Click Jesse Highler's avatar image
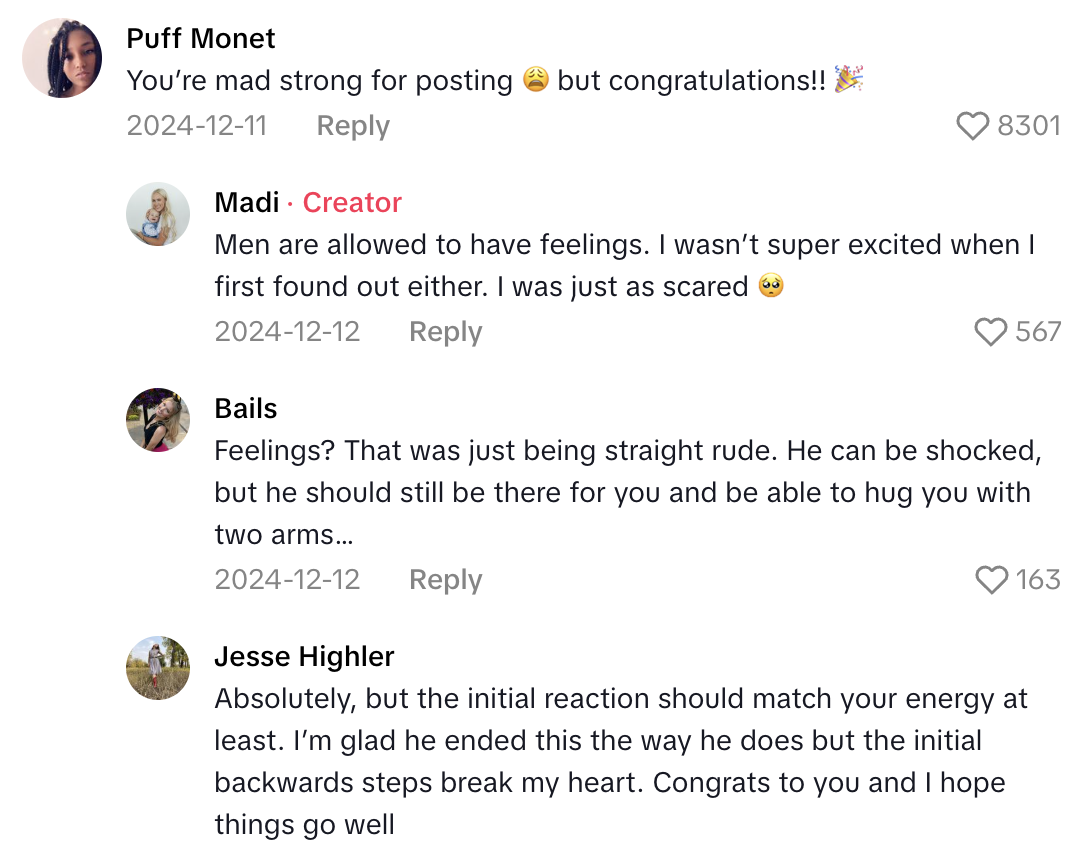Screen dimensions: 1076x848 pyautogui.click(x=158, y=668)
